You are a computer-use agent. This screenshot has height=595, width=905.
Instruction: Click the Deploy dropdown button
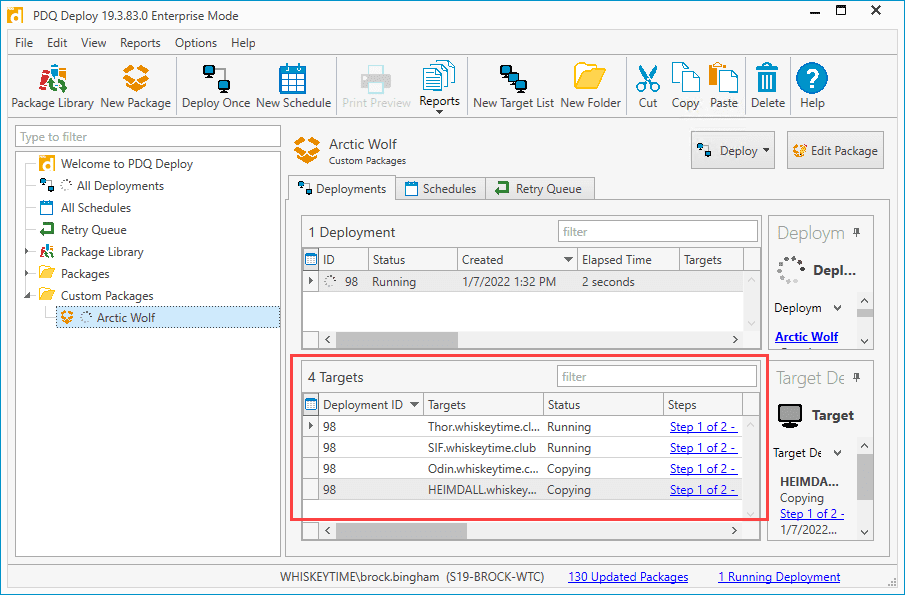tap(732, 151)
